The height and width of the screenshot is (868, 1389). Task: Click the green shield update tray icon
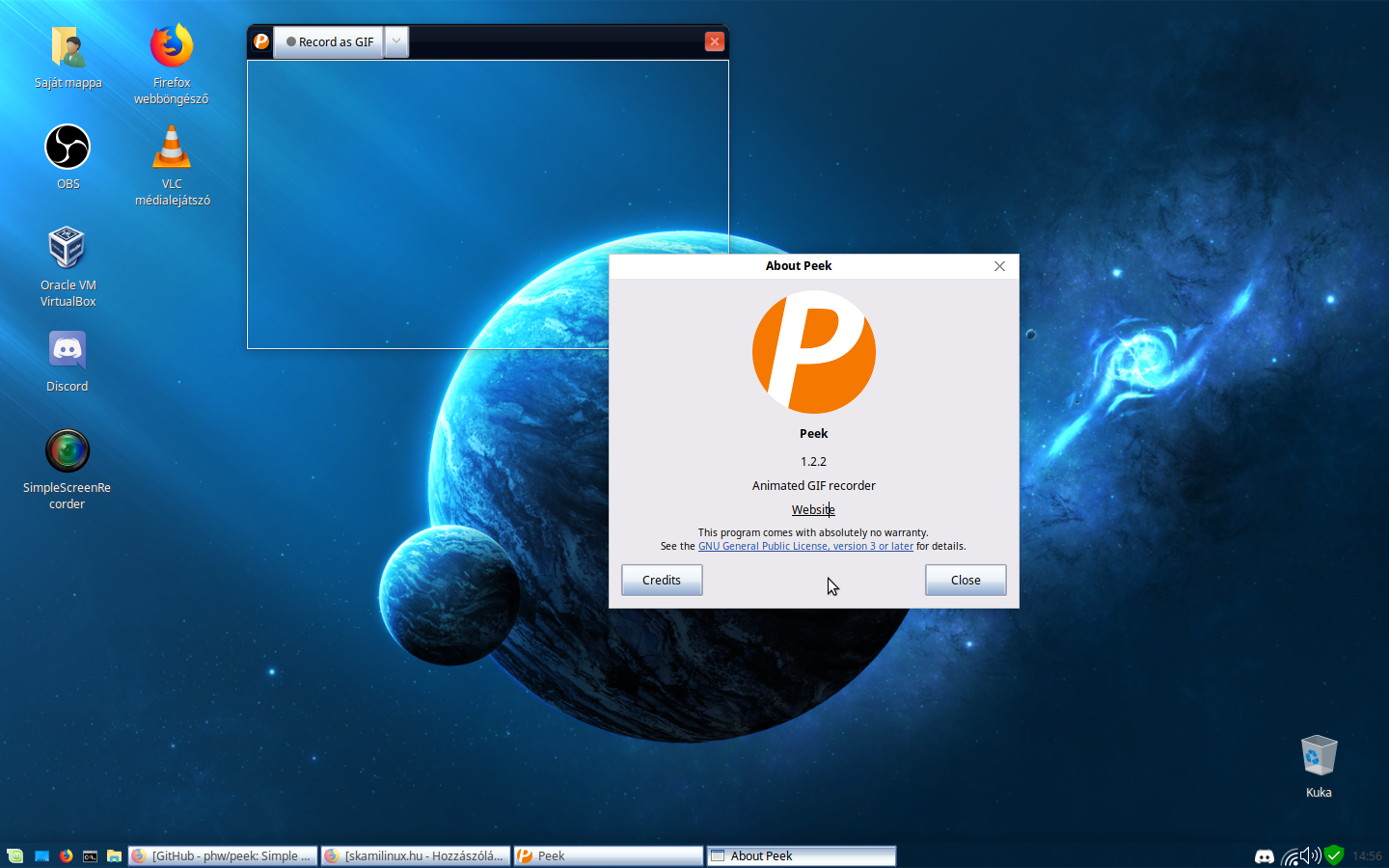1334,855
